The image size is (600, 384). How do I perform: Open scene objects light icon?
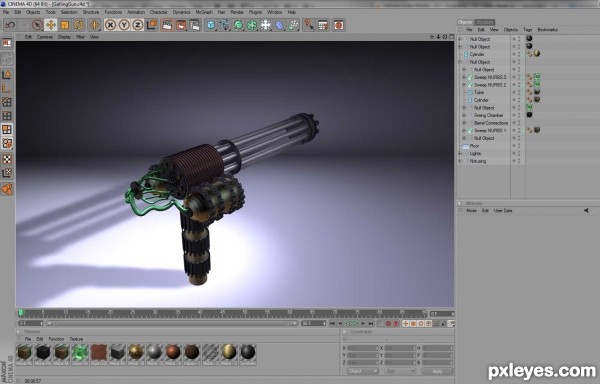click(x=266, y=25)
